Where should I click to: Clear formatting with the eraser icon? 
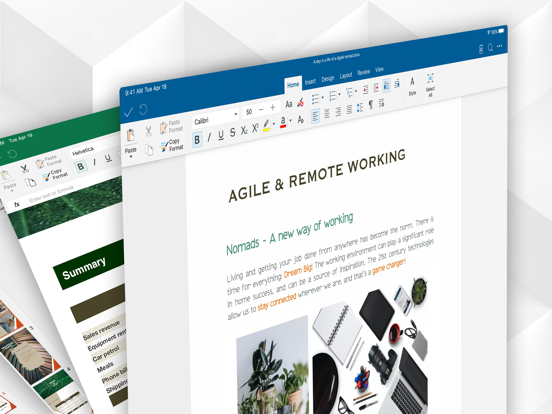(300, 102)
